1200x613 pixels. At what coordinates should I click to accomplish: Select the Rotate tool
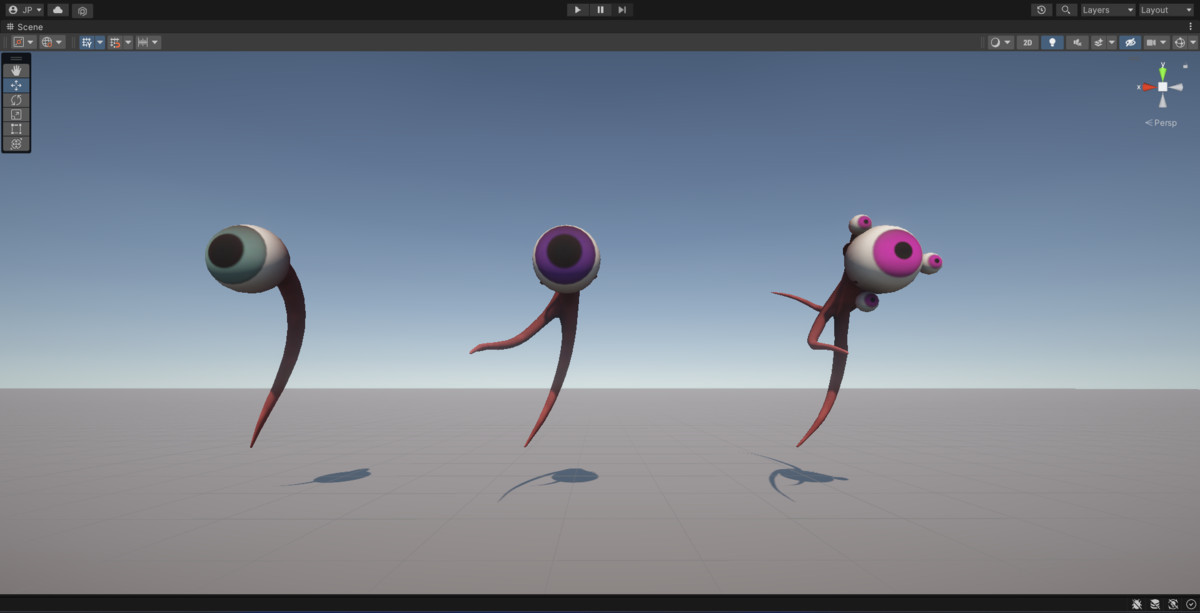click(x=16, y=100)
